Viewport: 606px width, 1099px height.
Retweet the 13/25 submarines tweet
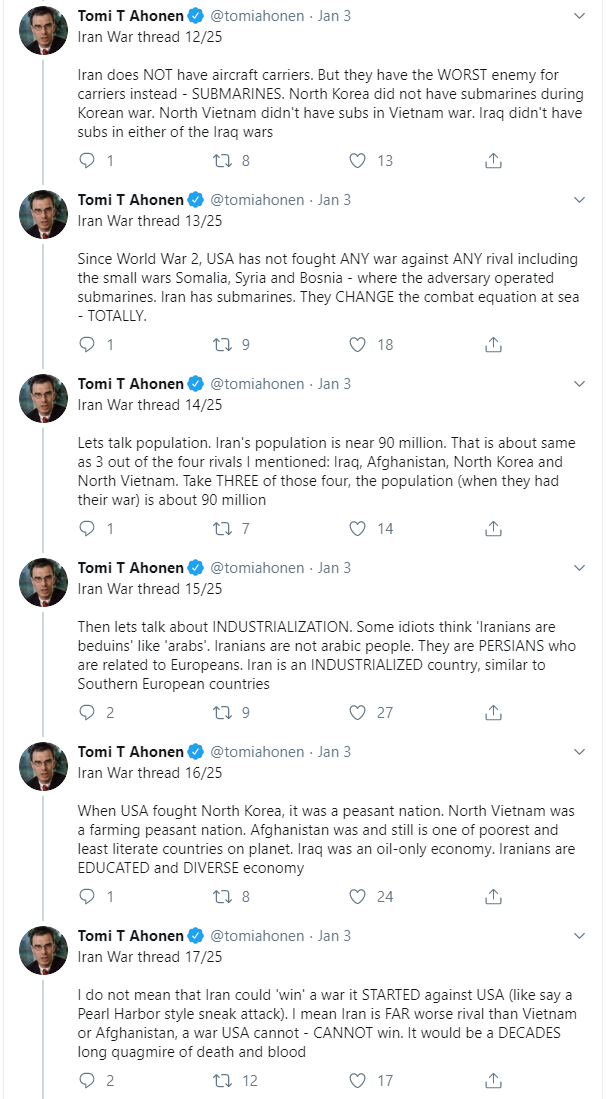click(221, 344)
